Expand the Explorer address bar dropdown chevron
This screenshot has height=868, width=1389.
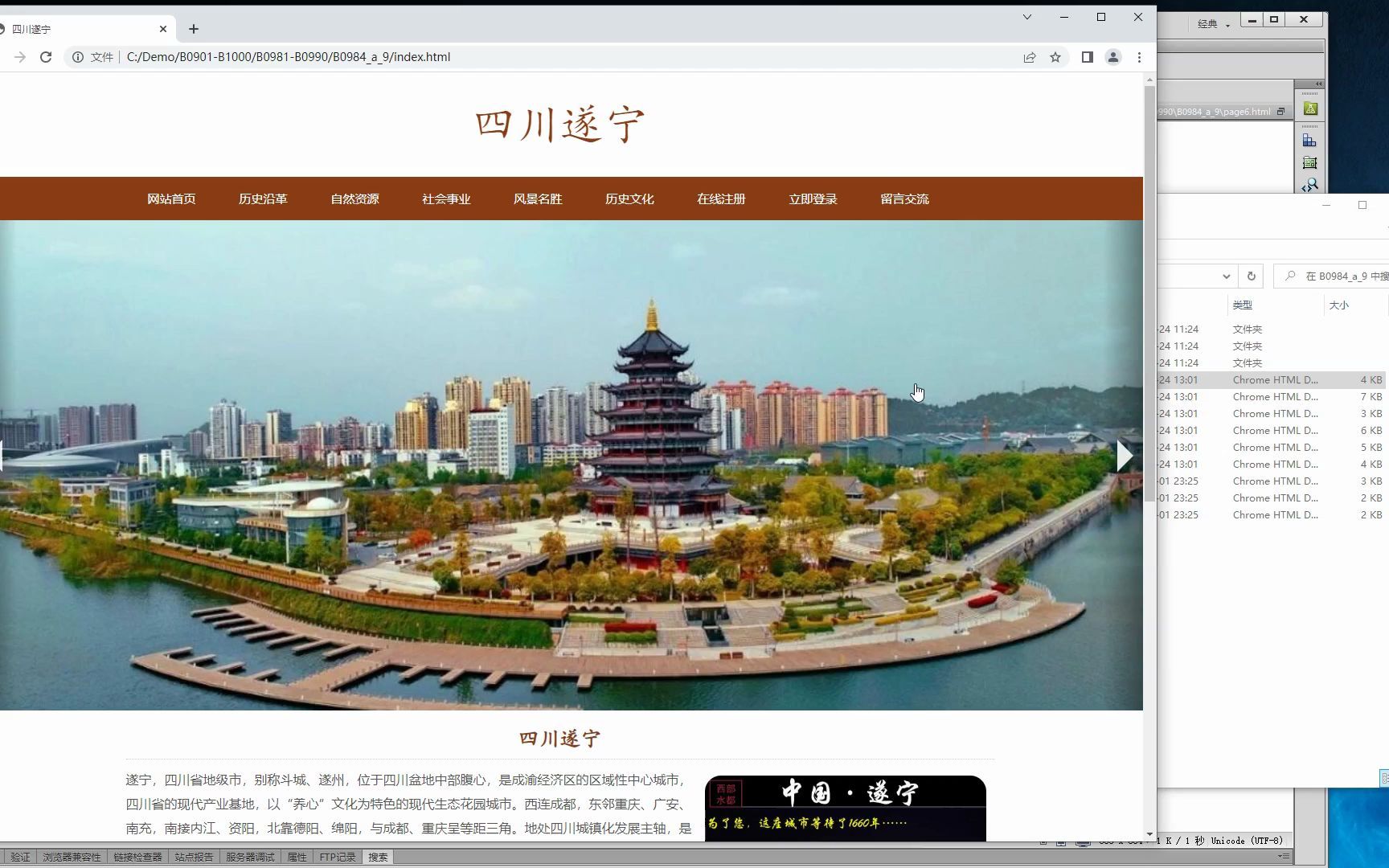coord(1227,276)
